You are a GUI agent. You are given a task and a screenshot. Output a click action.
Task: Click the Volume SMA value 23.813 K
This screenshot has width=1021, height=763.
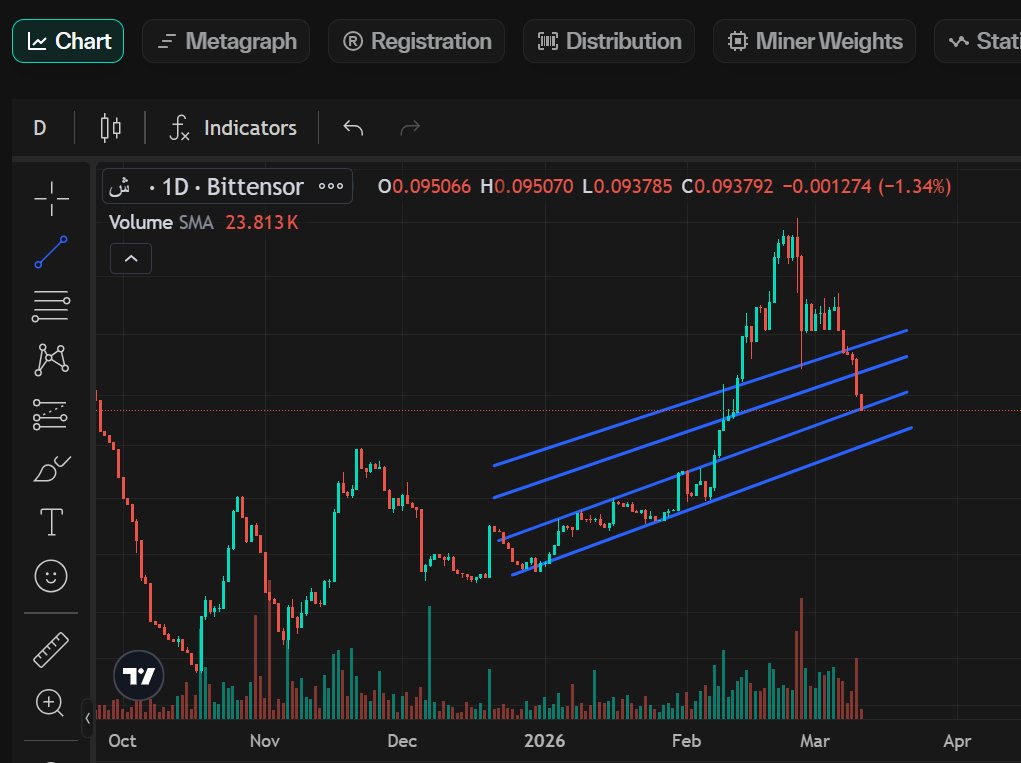pos(262,223)
